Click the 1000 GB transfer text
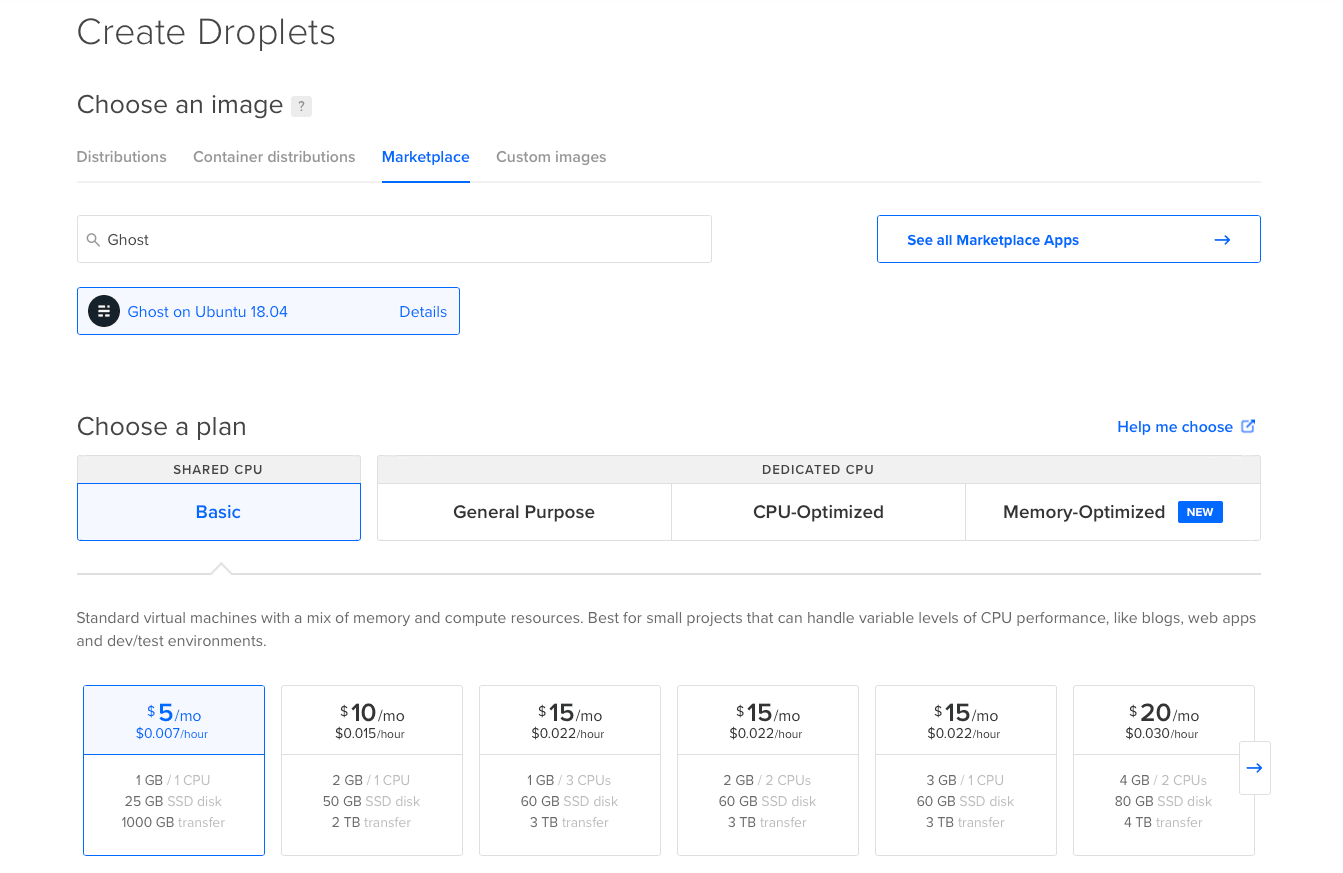The image size is (1343, 873). tap(174, 822)
